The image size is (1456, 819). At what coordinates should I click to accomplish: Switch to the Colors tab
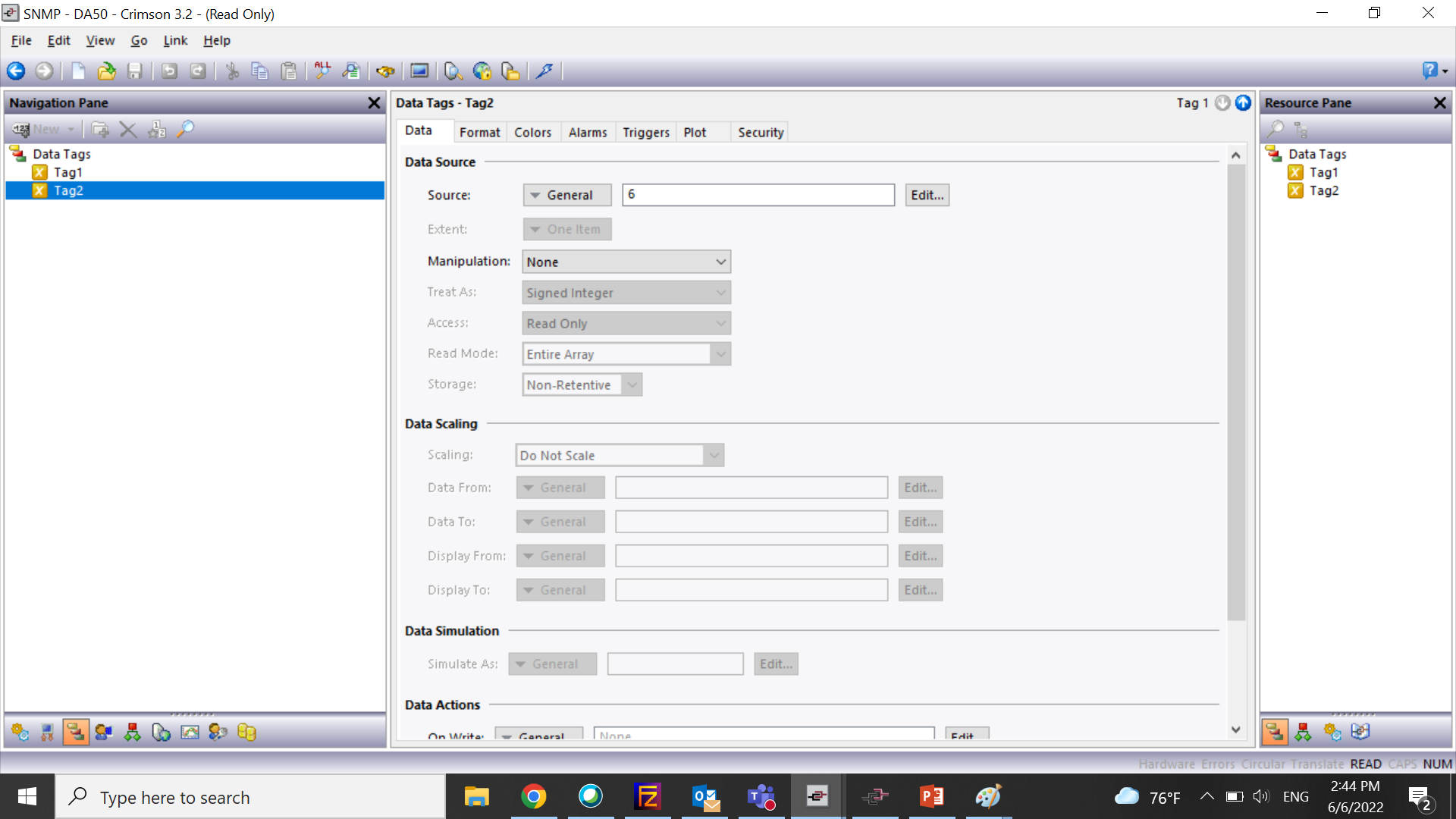(532, 132)
